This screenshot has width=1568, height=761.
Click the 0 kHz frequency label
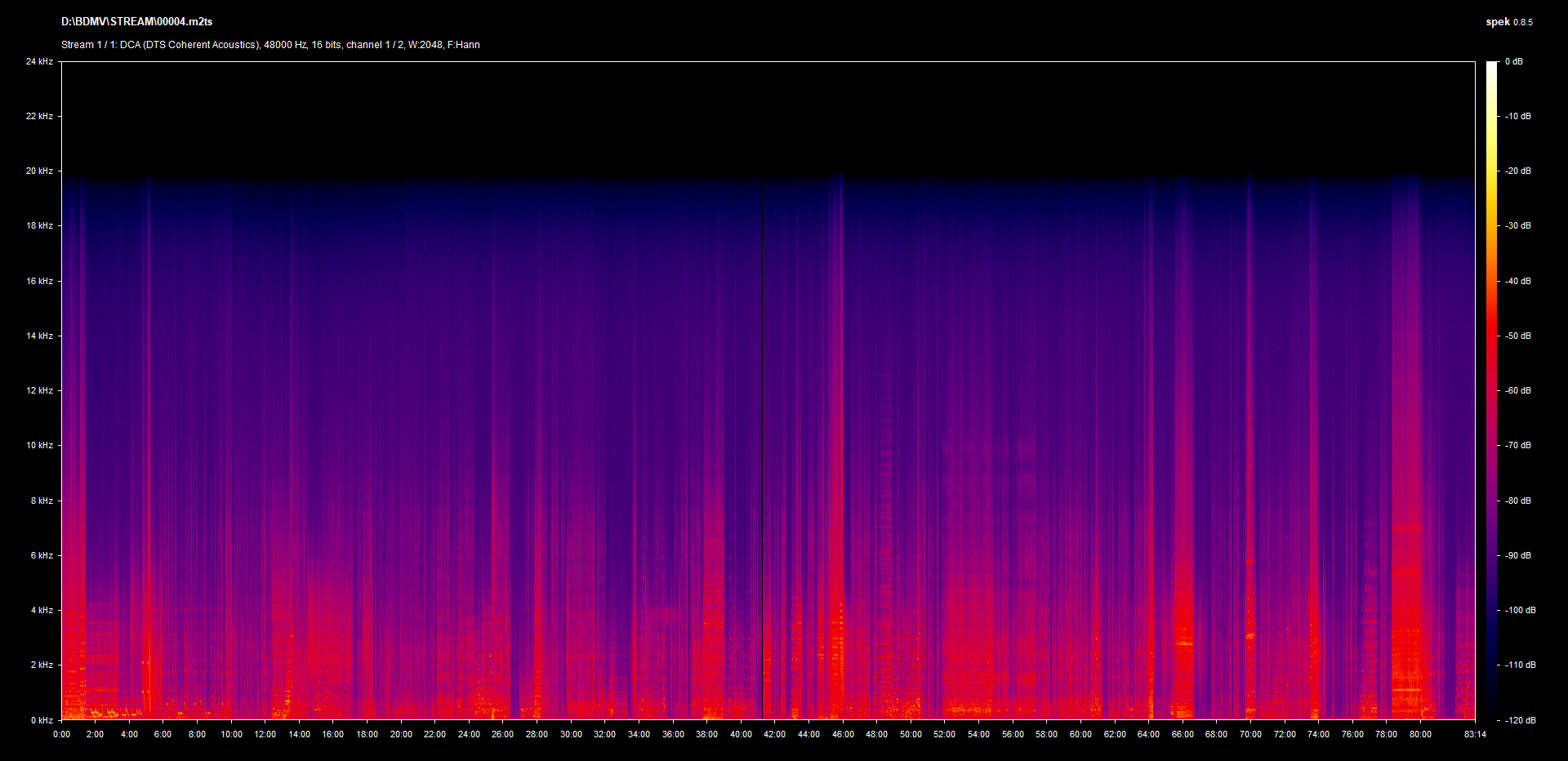point(42,720)
